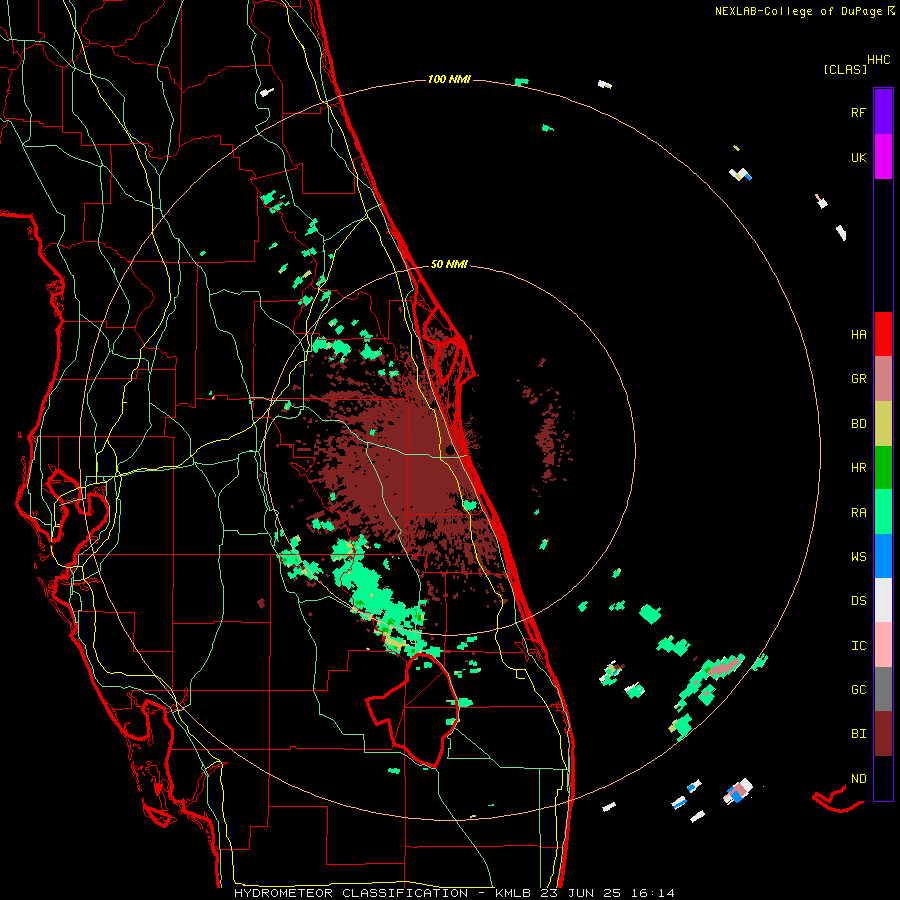Click the UK magenta legend swatch
Image resolution: width=900 pixels, height=900 pixels.
pyautogui.click(x=883, y=157)
